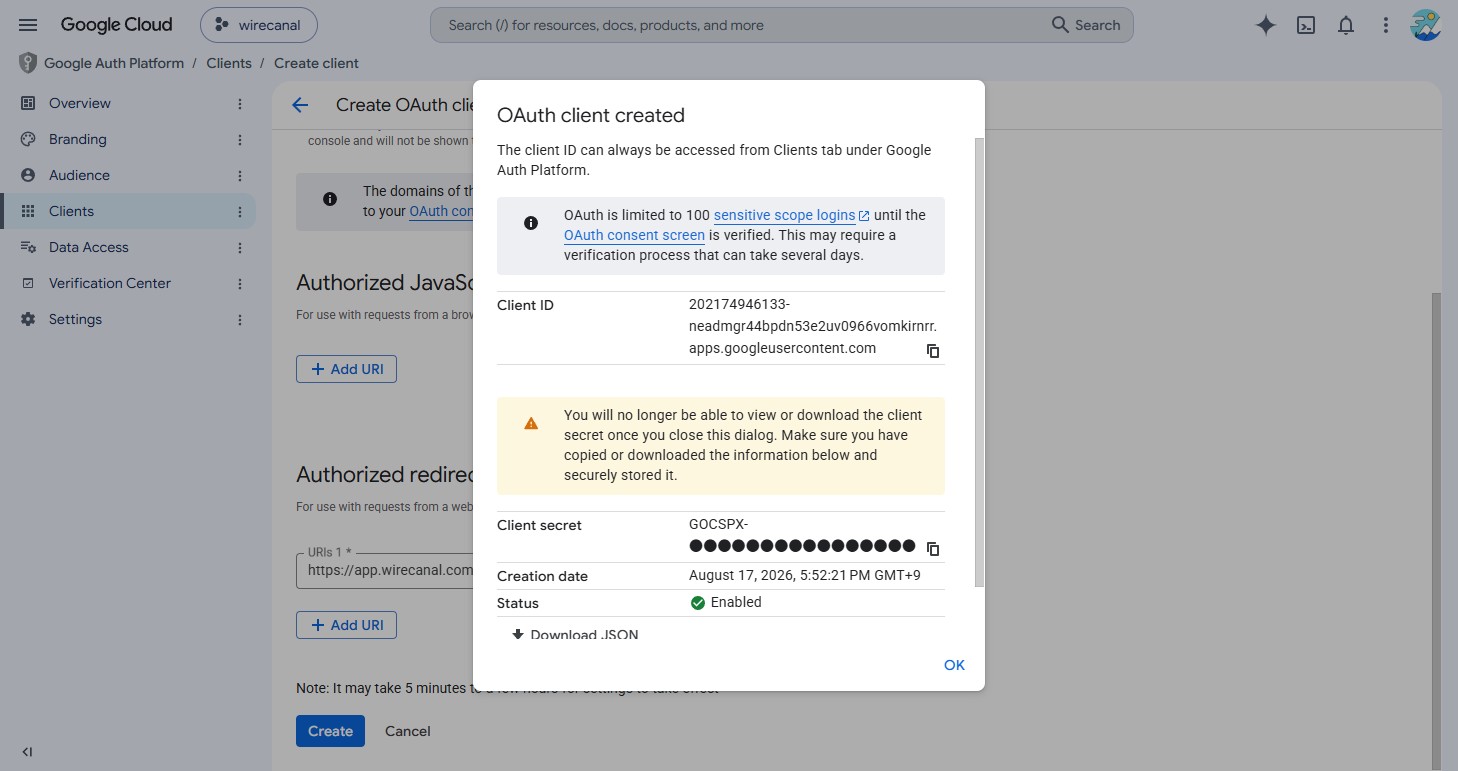Go to the Branding page
Image resolution: width=1458 pixels, height=771 pixels.
pos(78,139)
